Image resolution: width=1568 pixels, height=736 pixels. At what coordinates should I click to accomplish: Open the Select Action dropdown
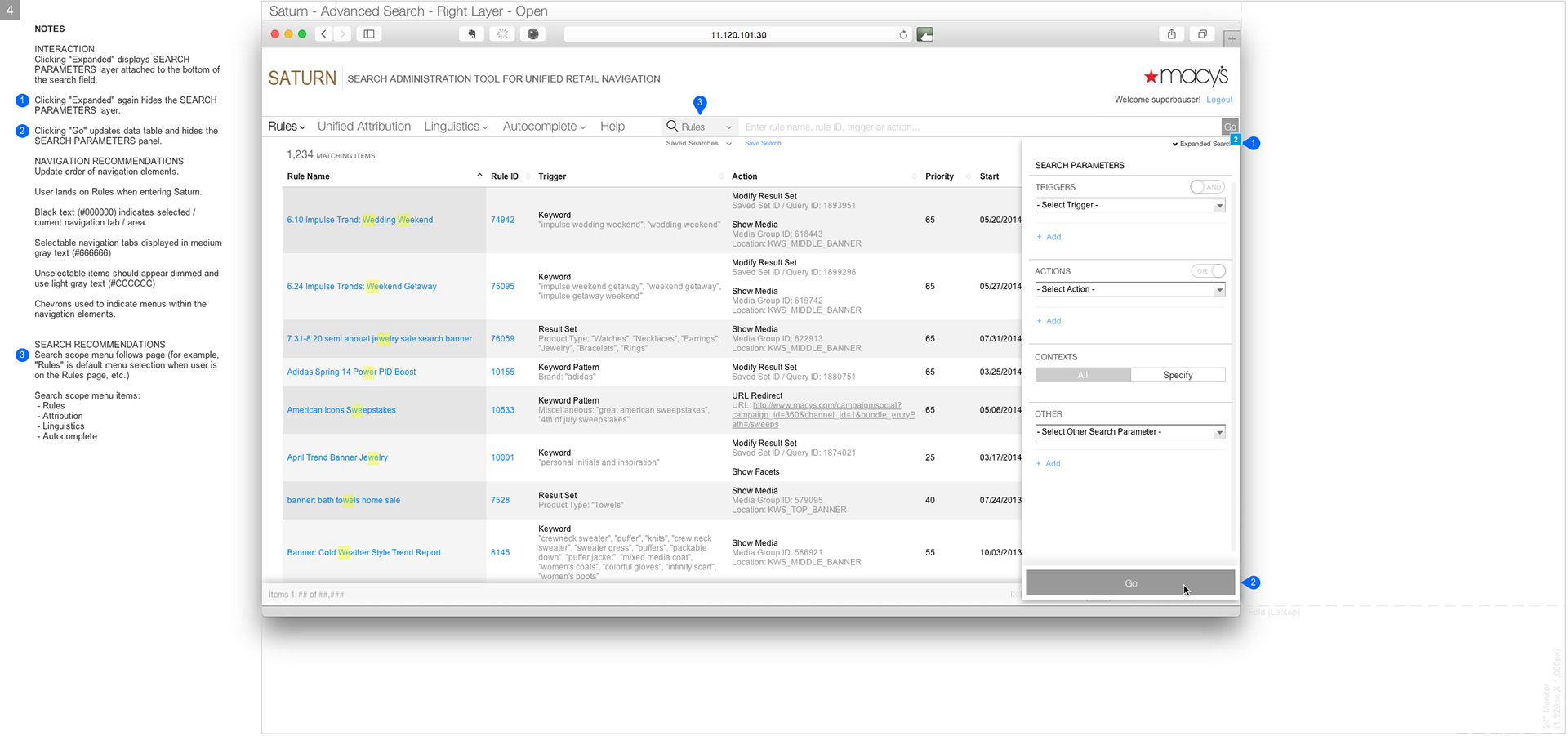coord(1130,289)
